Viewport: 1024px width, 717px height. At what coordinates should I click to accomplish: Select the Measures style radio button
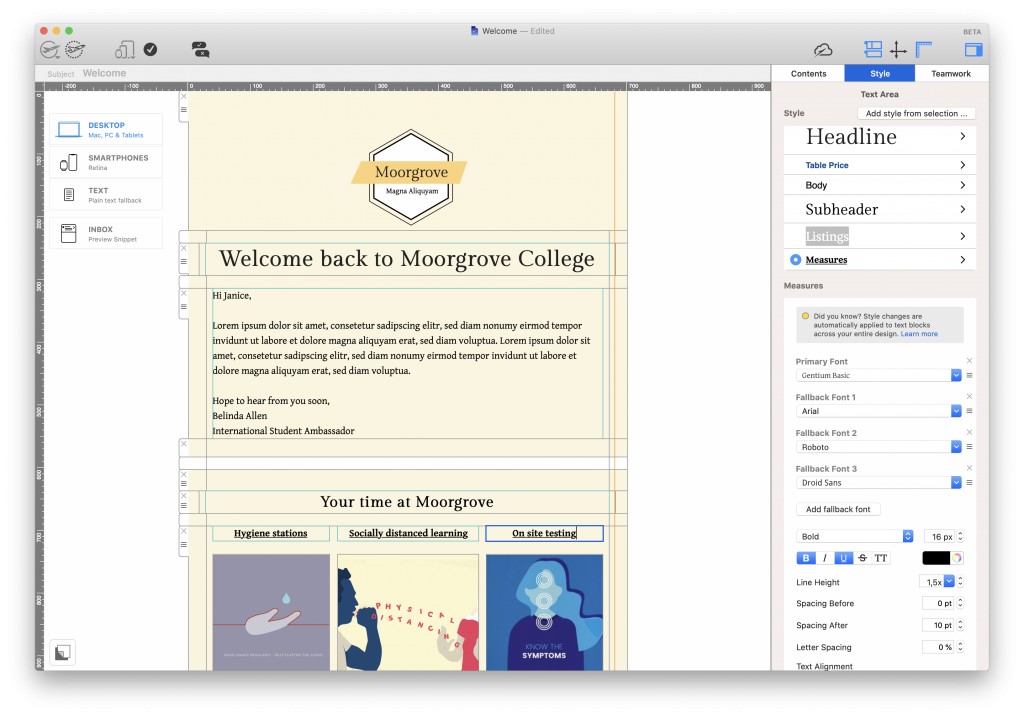795,260
